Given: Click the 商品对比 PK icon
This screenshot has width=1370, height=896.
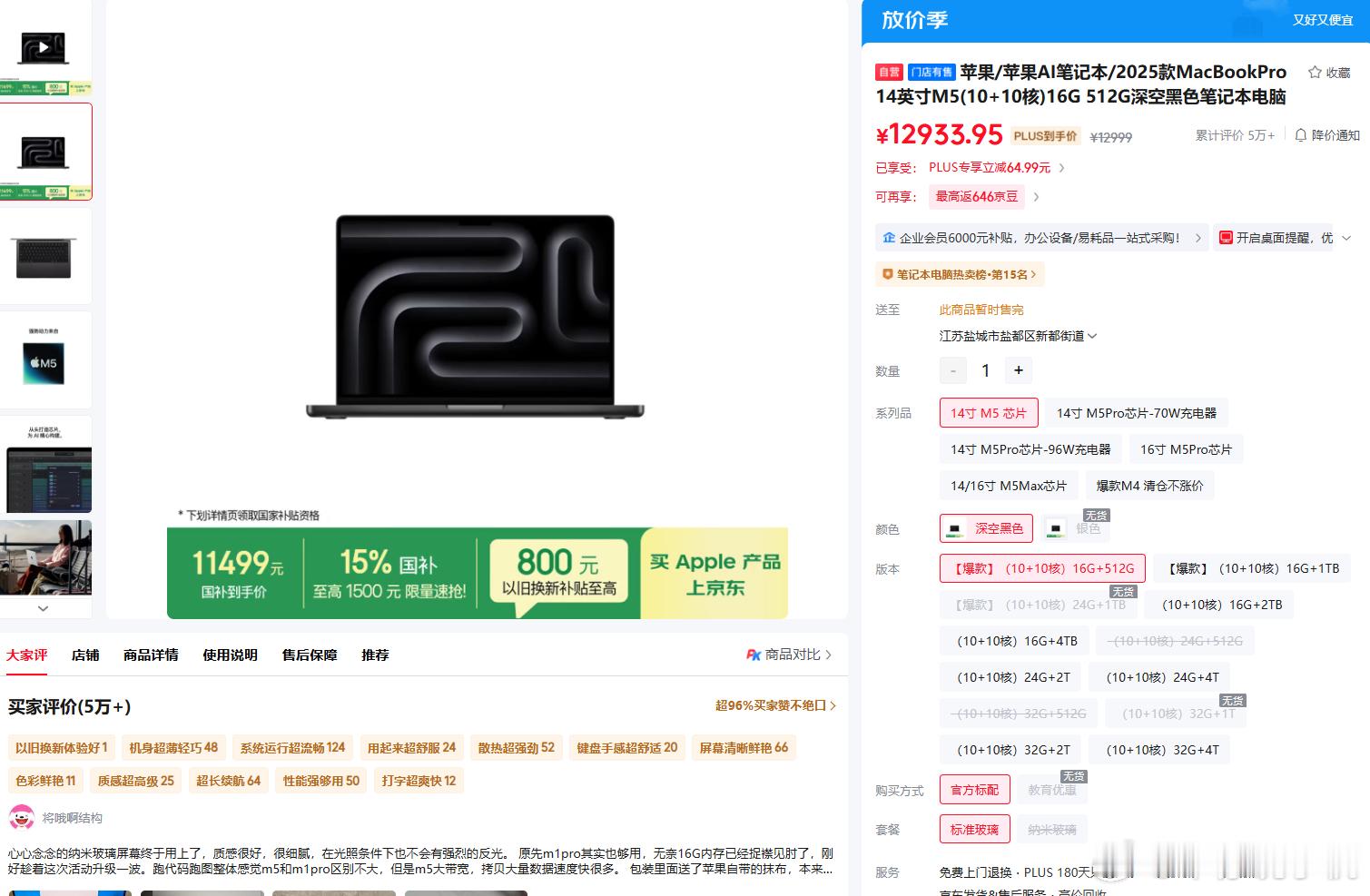Looking at the screenshot, I should [x=753, y=655].
